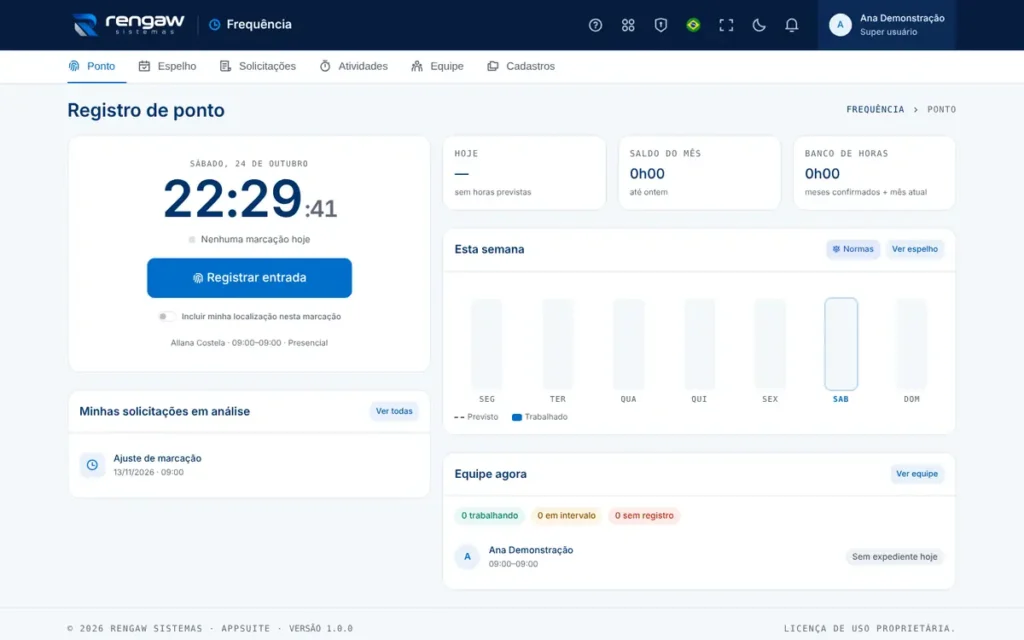Click the document icon on Solicitações tab
1024x640 pixels.
pyautogui.click(x=225, y=66)
